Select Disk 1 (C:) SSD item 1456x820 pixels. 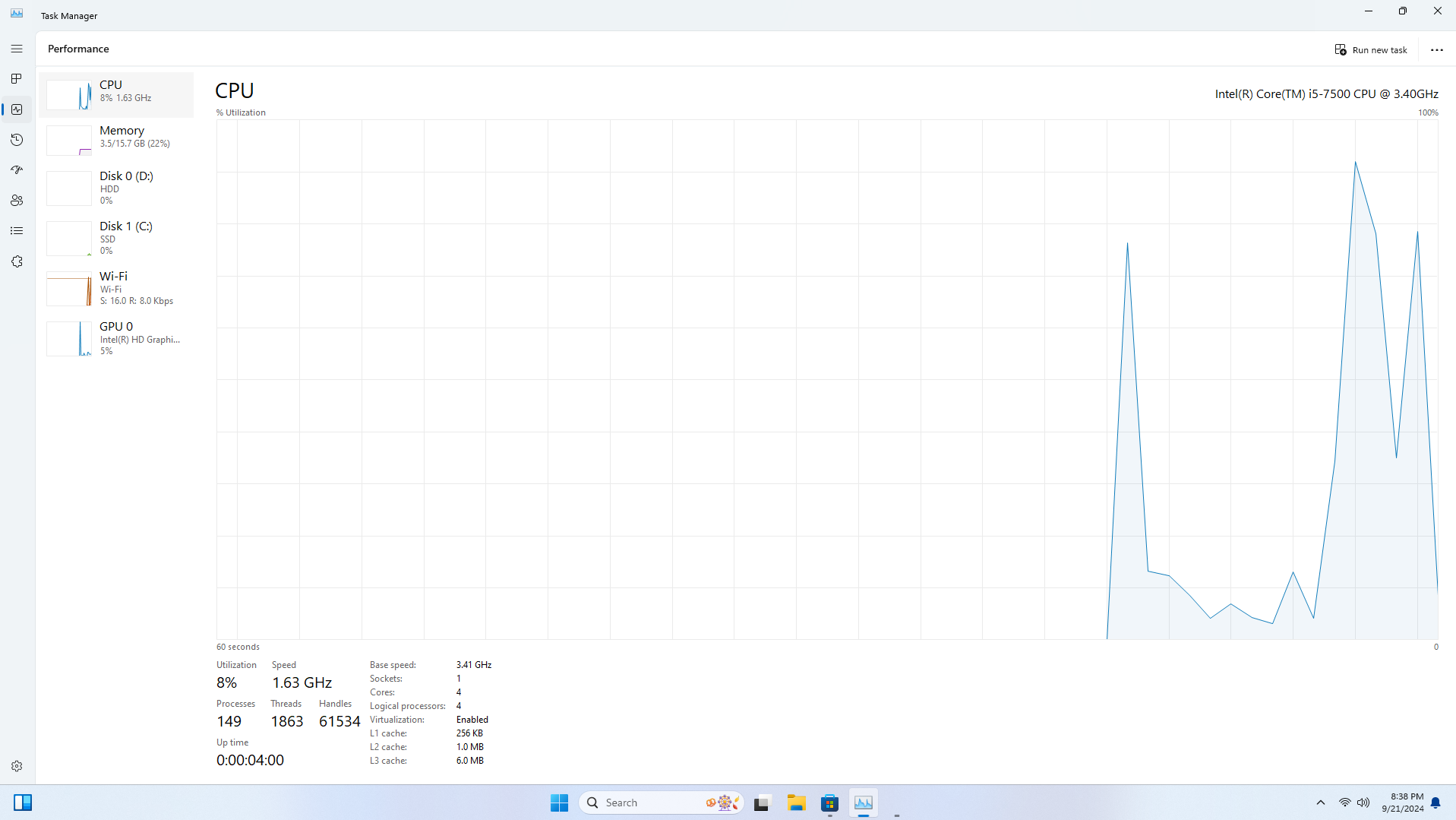(x=117, y=238)
